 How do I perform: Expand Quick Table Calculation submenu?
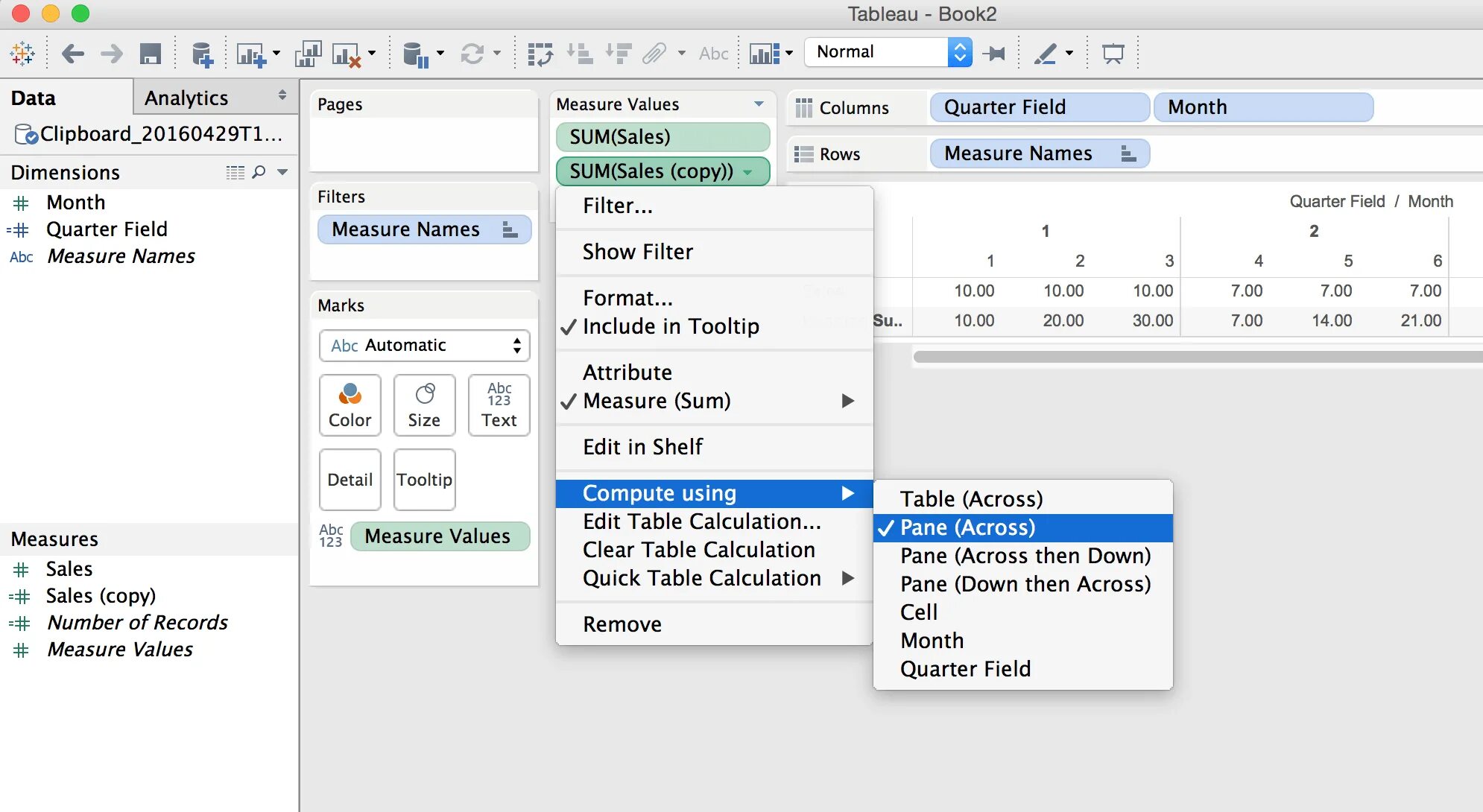pyautogui.click(x=701, y=578)
